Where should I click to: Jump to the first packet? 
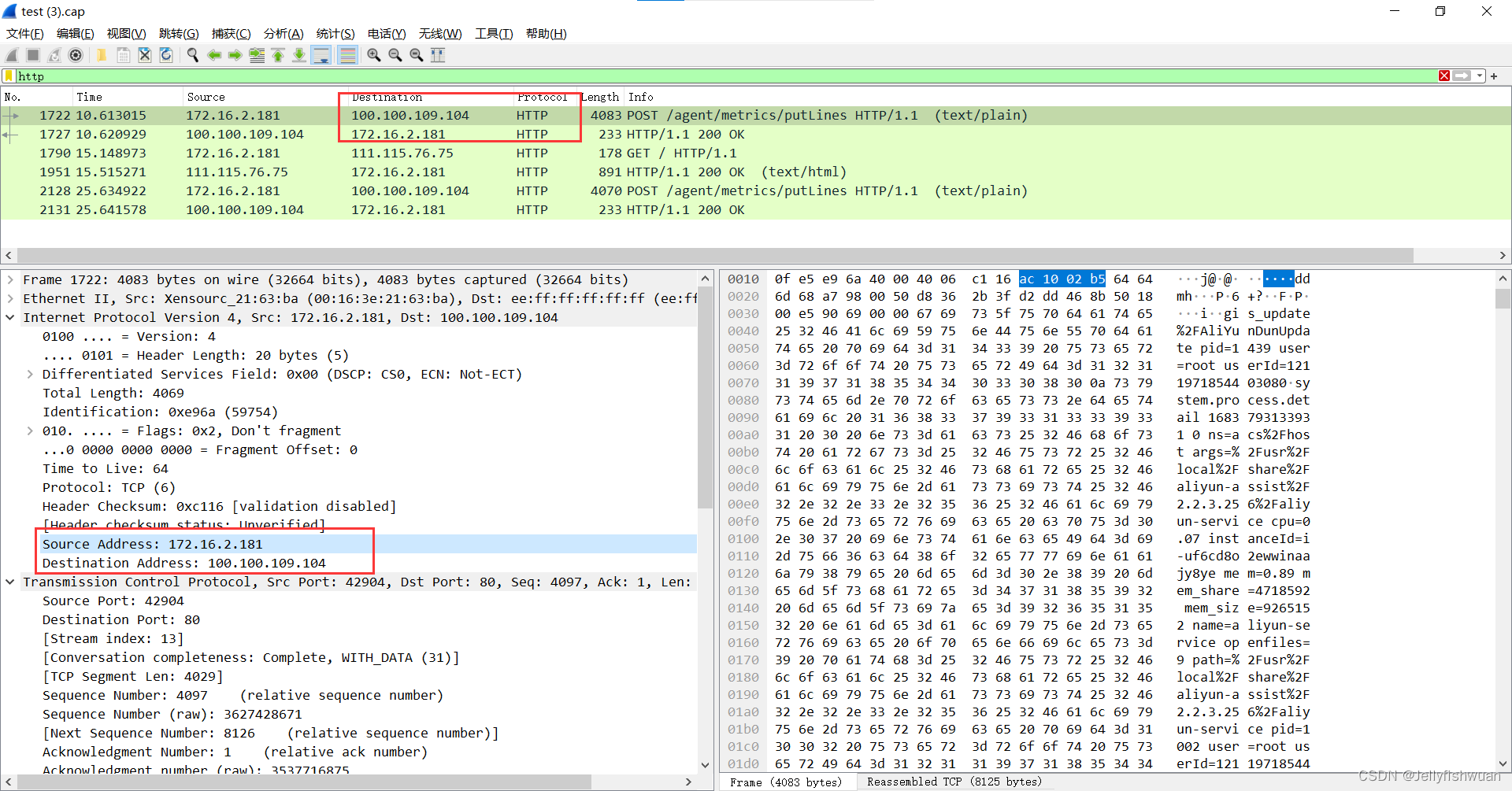[278, 55]
